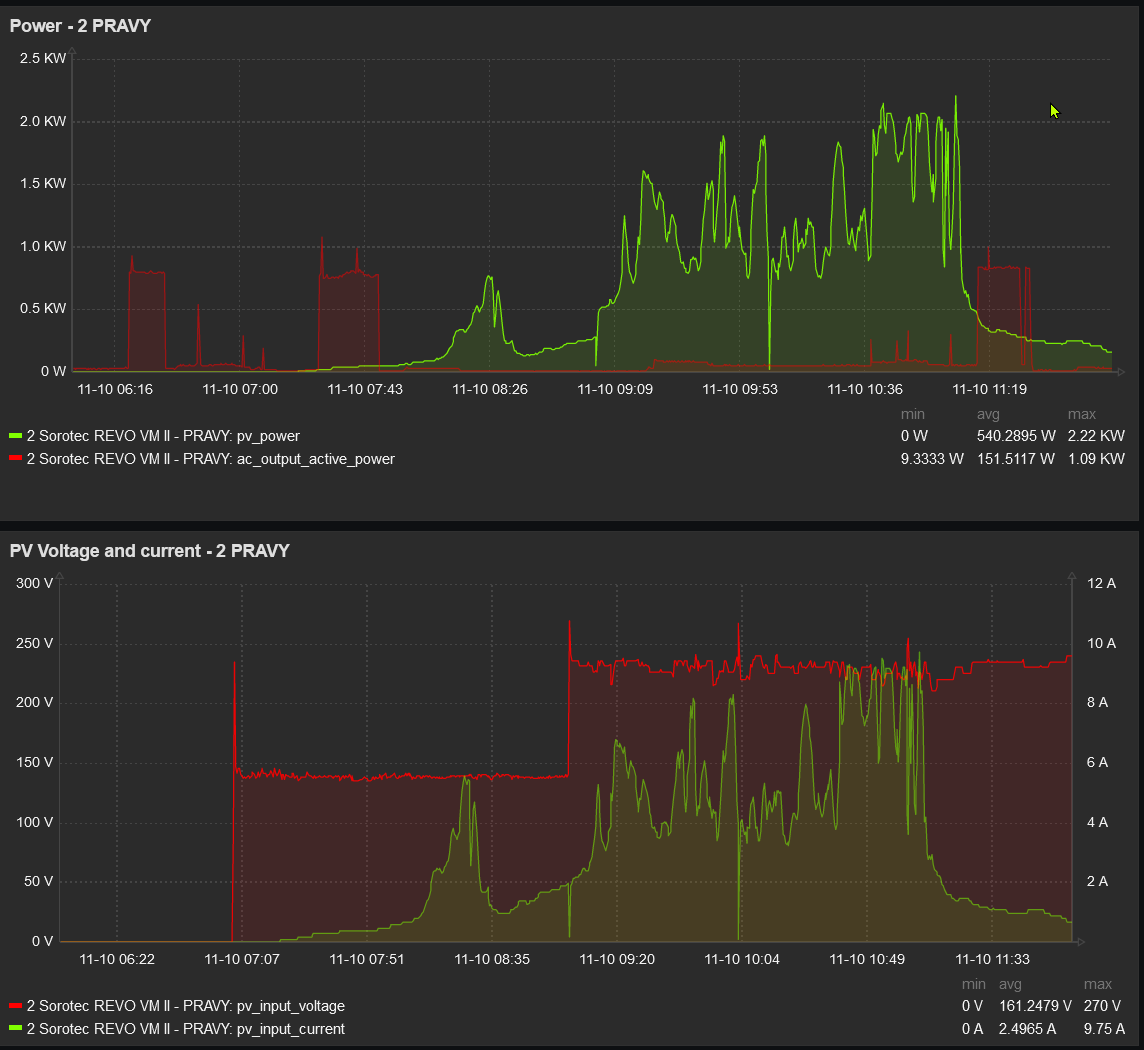Toggle the ac_output_active_power legend series

click(210, 459)
